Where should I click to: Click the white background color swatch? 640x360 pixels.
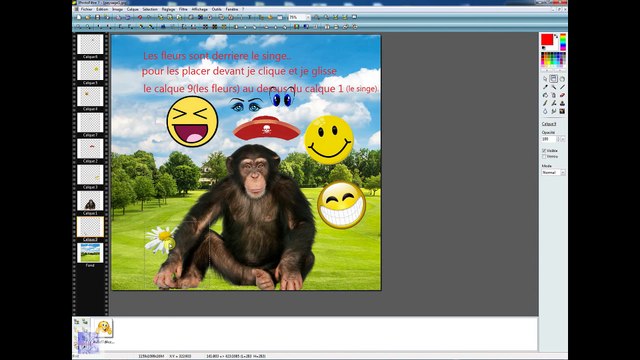pyautogui.click(x=556, y=46)
